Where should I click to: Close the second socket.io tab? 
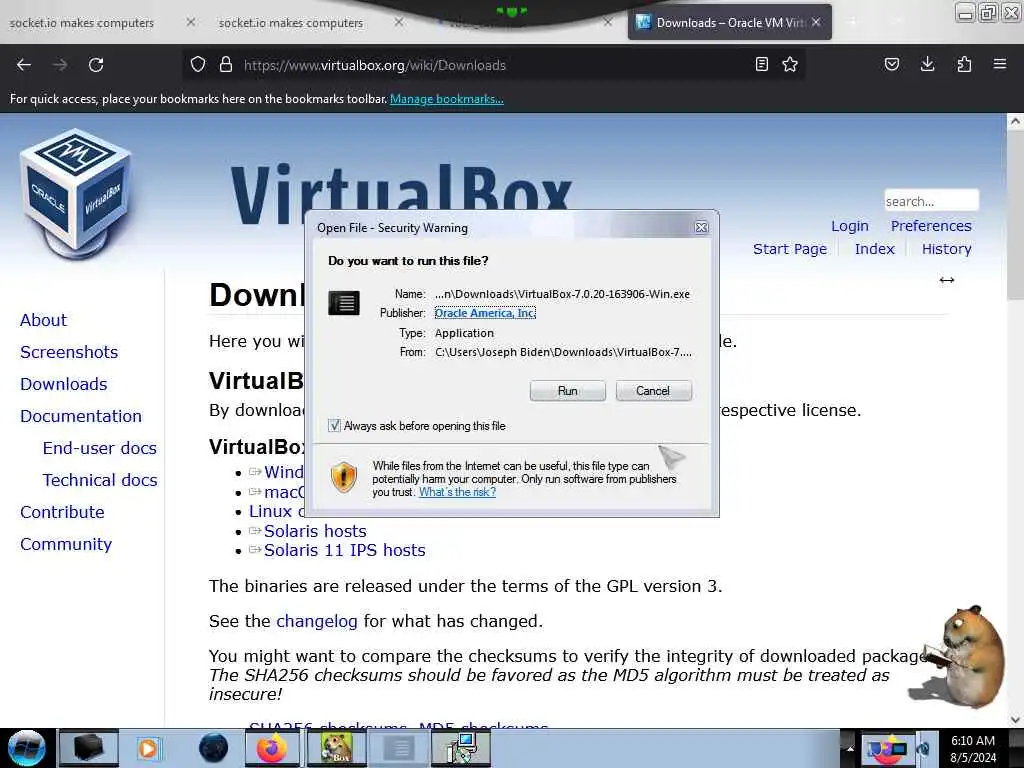pos(399,22)
